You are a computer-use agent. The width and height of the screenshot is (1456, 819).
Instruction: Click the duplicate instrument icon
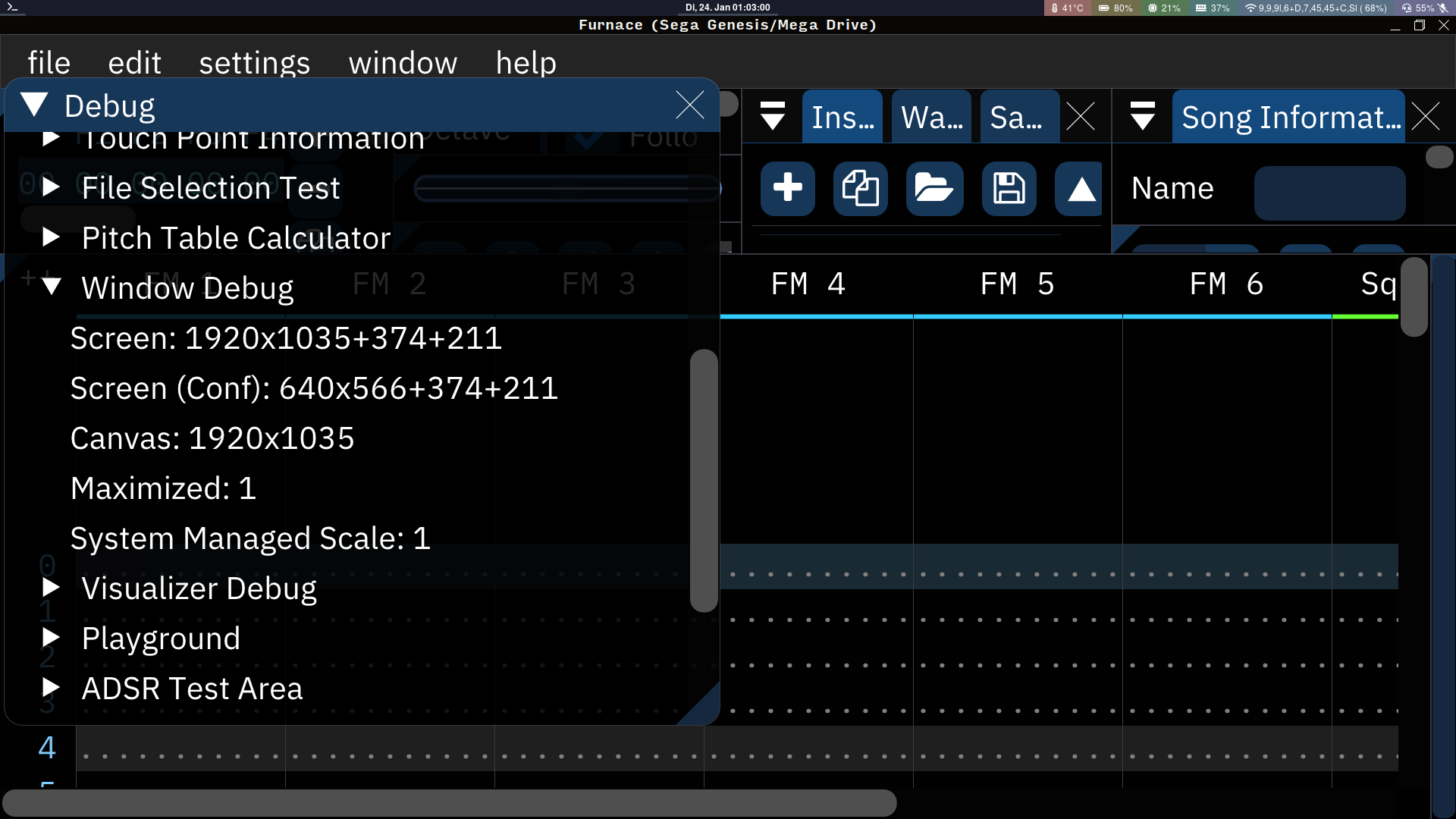coord(860,188)
